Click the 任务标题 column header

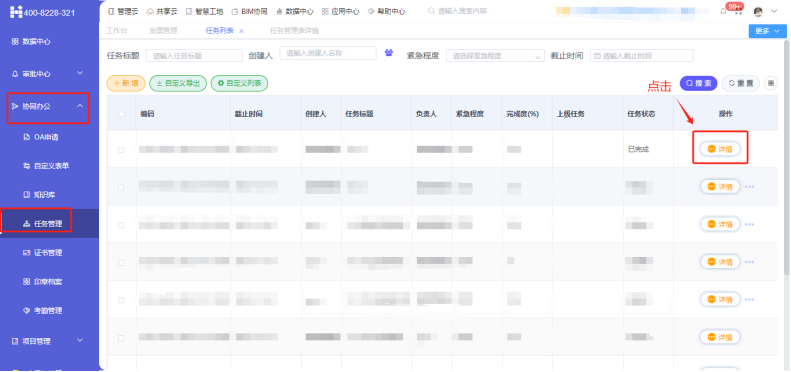tap(359, 114)
